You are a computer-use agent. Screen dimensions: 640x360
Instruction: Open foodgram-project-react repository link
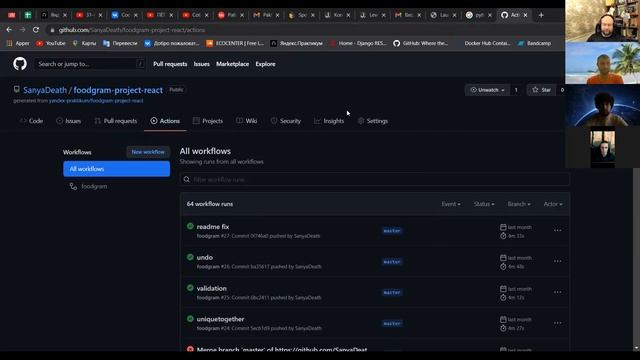coord(118,90)
